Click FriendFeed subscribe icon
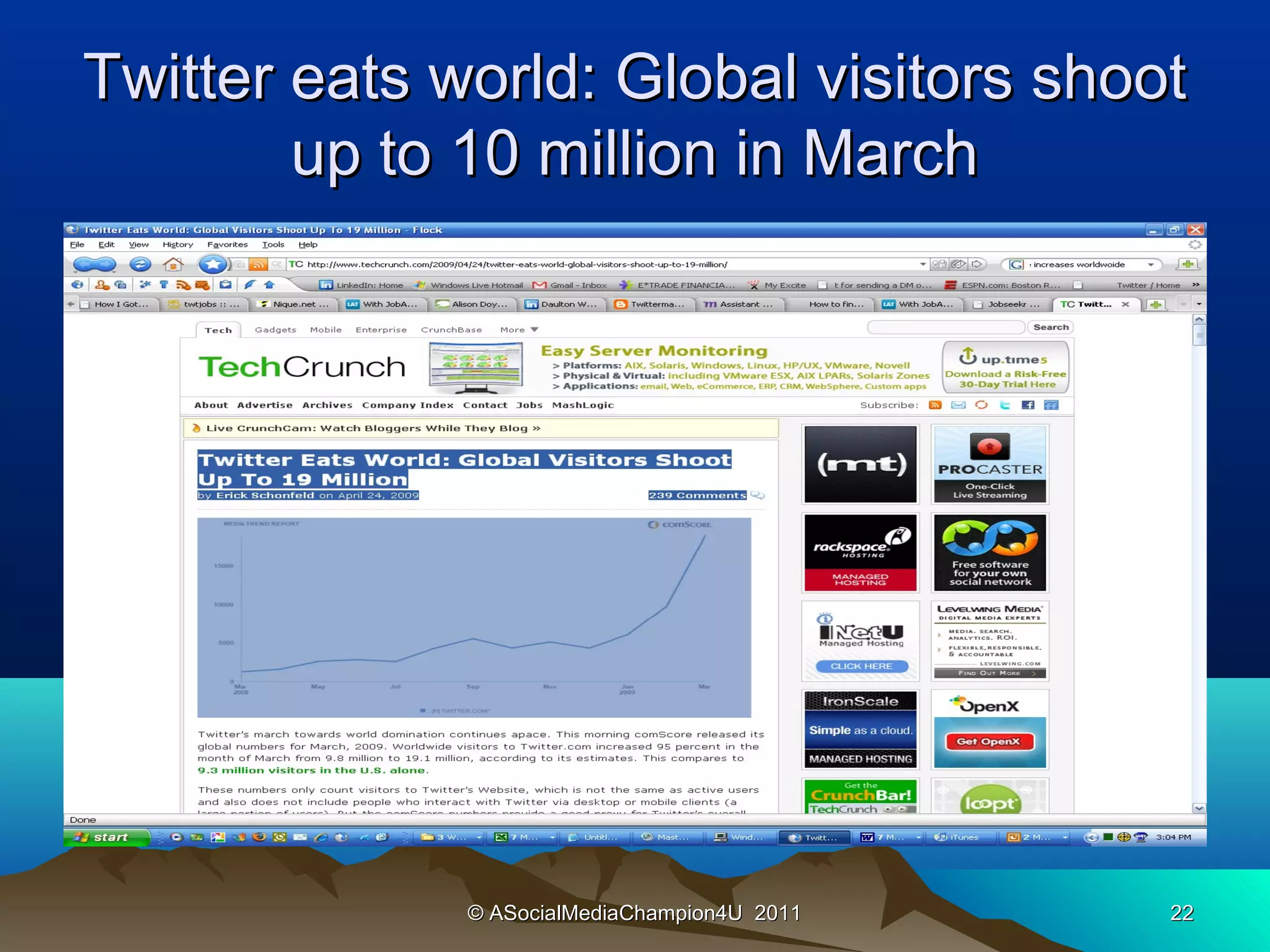Screen dimensions: 1270x952 click(x=1051, y=405)
